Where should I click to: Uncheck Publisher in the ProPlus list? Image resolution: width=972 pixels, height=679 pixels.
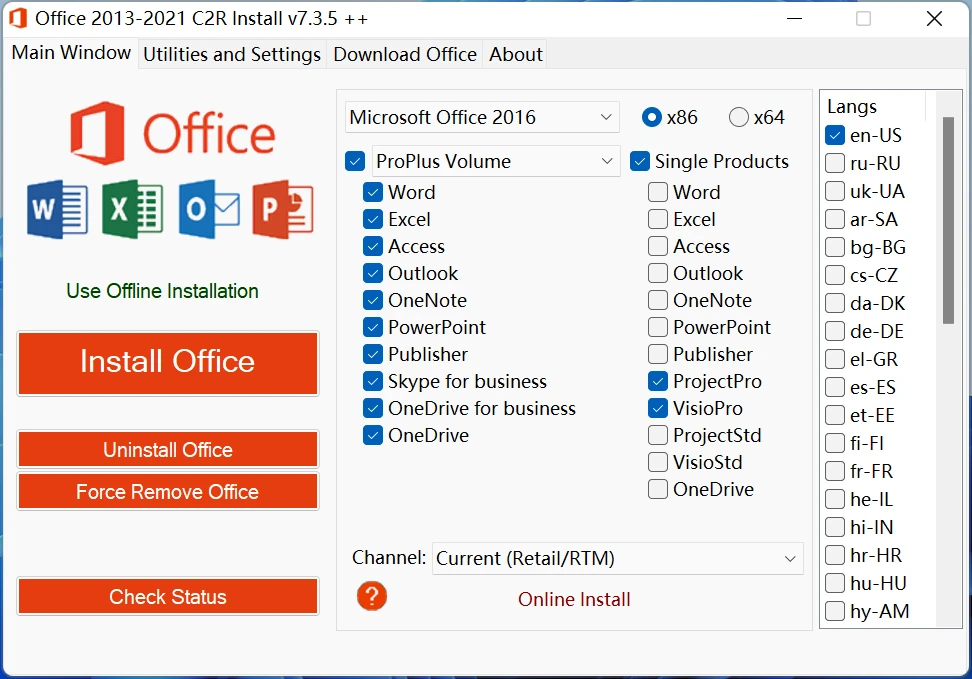(373, 354)
